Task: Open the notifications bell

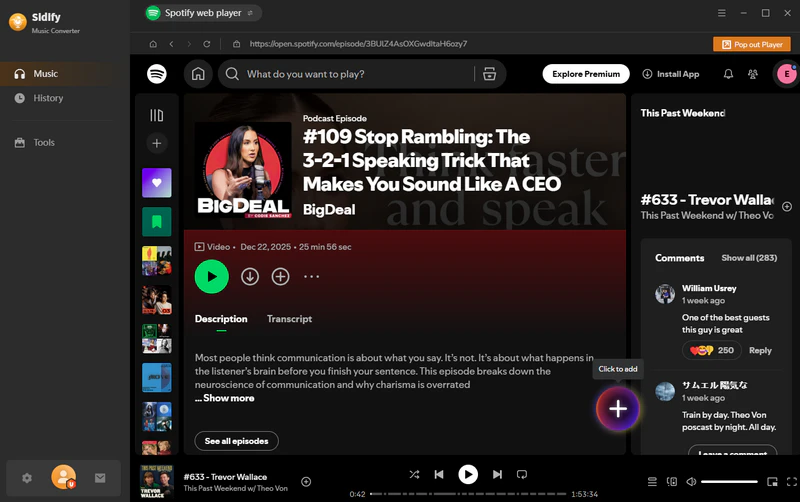Action: [728, 74]
